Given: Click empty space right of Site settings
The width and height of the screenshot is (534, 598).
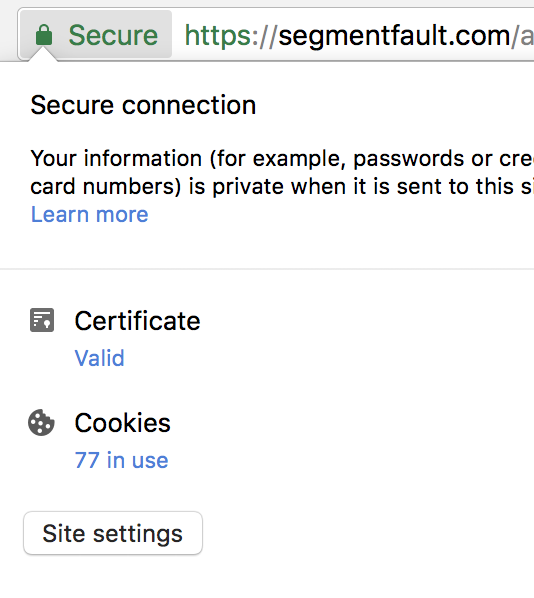Looking at the screenshot, I should click(x=366, y=533).
